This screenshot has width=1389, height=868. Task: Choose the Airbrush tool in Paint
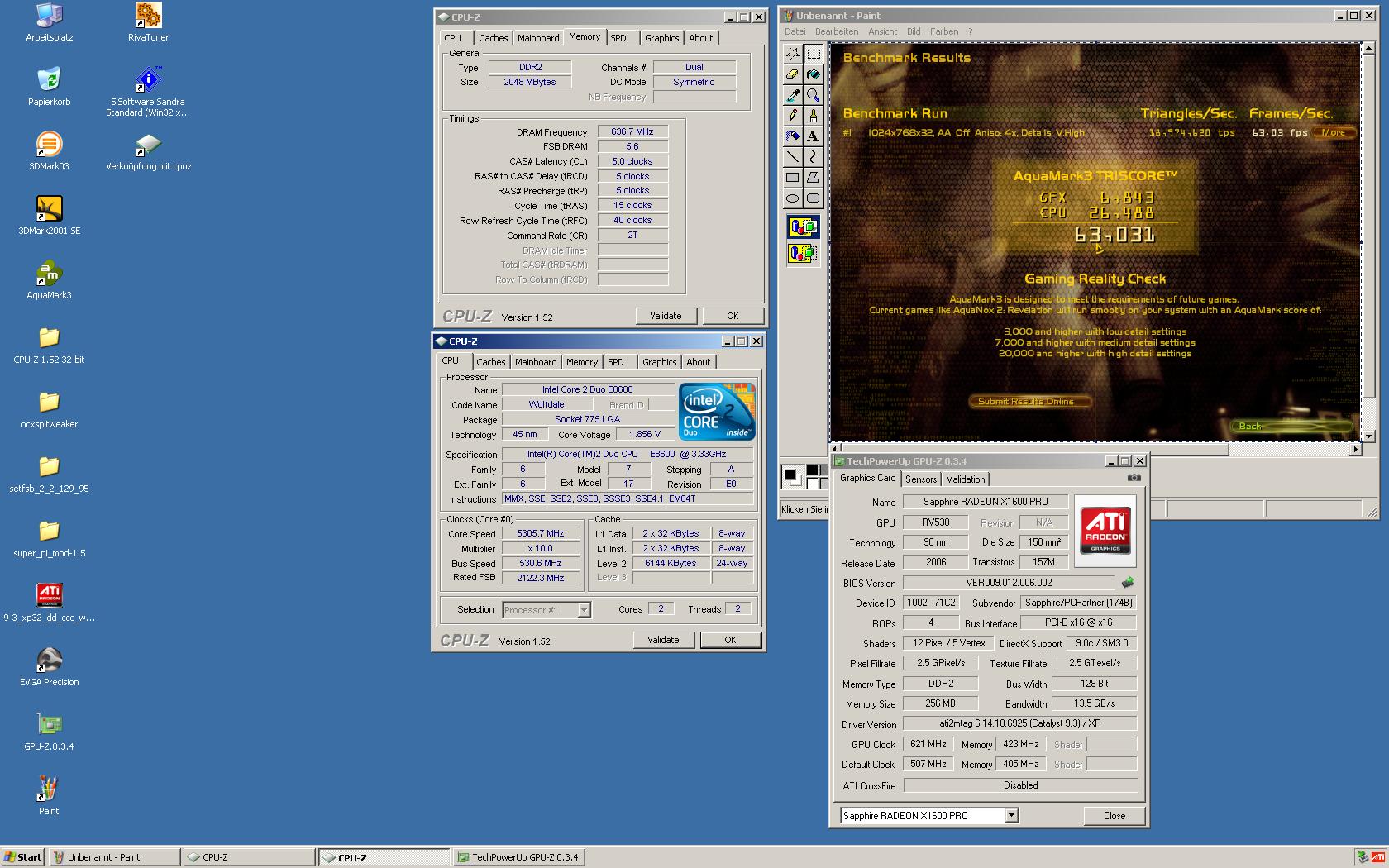pyautogui.click(x=792, y=136)
